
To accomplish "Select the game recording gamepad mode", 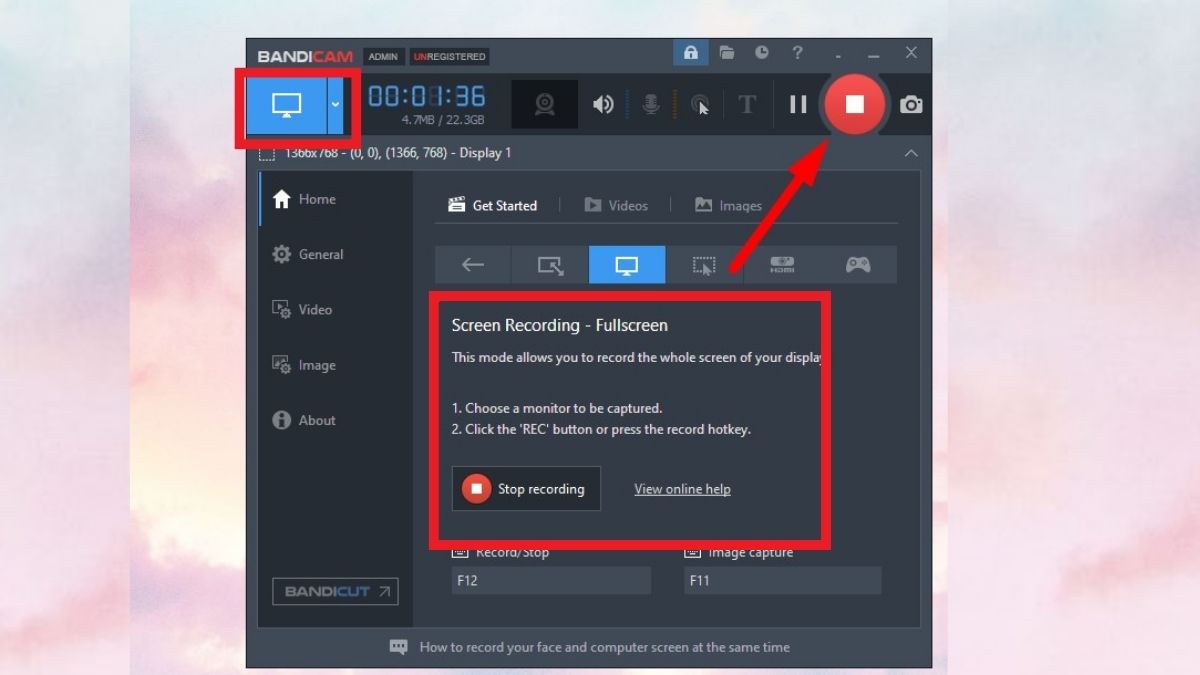I will click(x=858, y=265).
